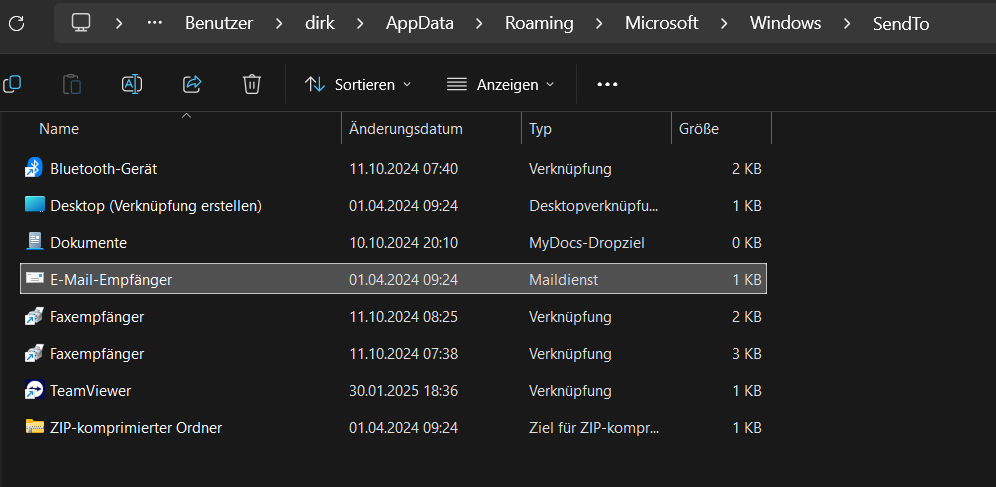Click the Rename icon in toolbar
The image size is (996, 487).
[x=131, y=84]
